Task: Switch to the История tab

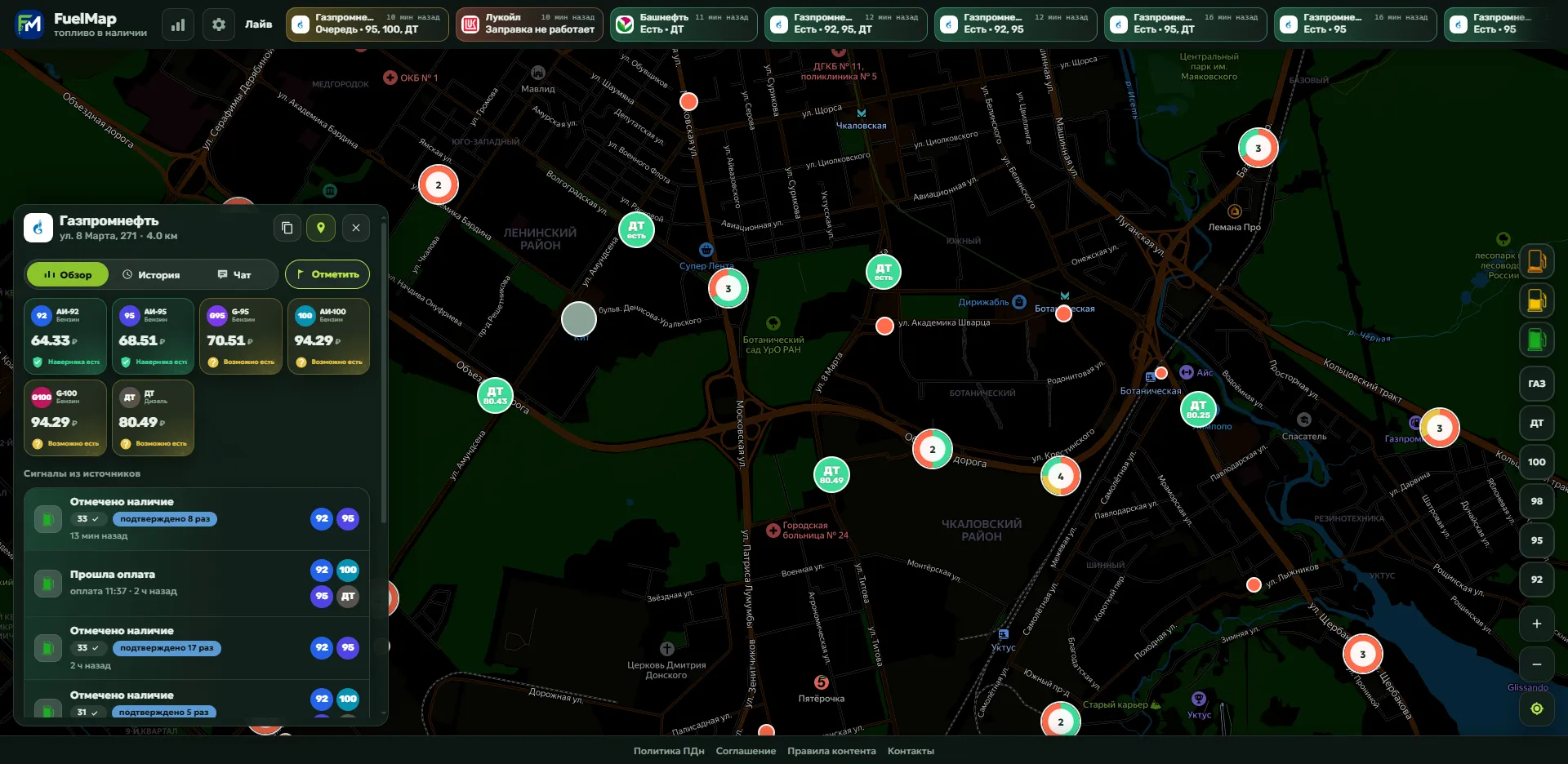Action: point(151,274)
